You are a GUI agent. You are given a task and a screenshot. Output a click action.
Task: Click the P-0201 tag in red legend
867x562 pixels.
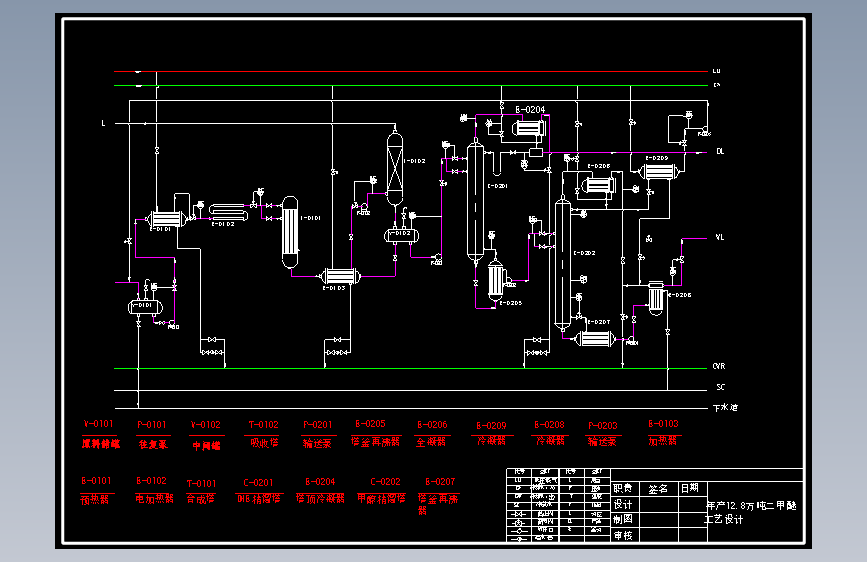[318, 425]
